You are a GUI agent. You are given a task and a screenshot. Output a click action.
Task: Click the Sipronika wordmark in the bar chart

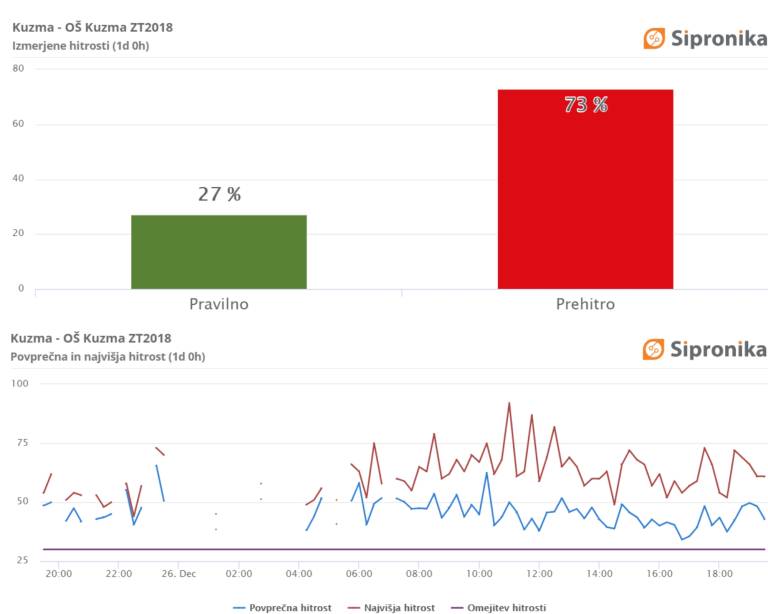pyautogui.click(x=718, y=39)
